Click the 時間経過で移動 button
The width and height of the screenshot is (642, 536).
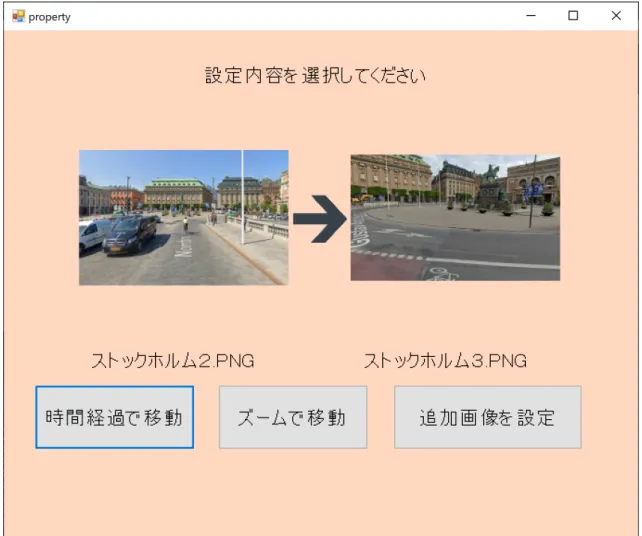pyautogui.click(x=115, y=417)
